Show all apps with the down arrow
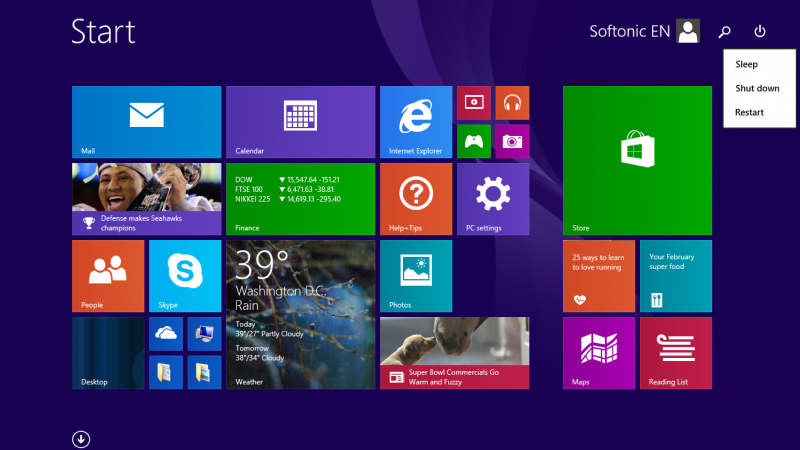Viewport: 800px width, 450px height. [x=81, y=438]
